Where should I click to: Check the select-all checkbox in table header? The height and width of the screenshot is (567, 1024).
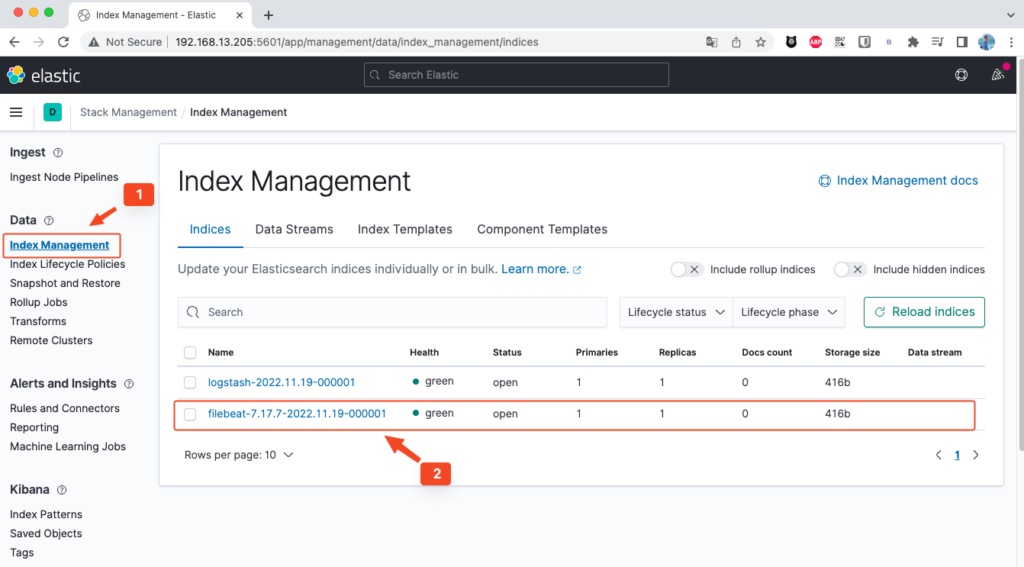click(x=190, y=353)
